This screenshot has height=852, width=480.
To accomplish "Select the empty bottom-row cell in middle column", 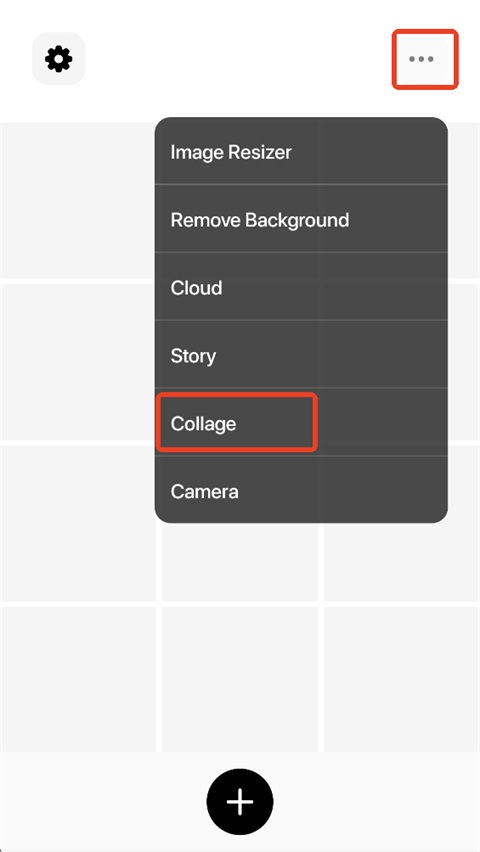I will coord(240,679).
